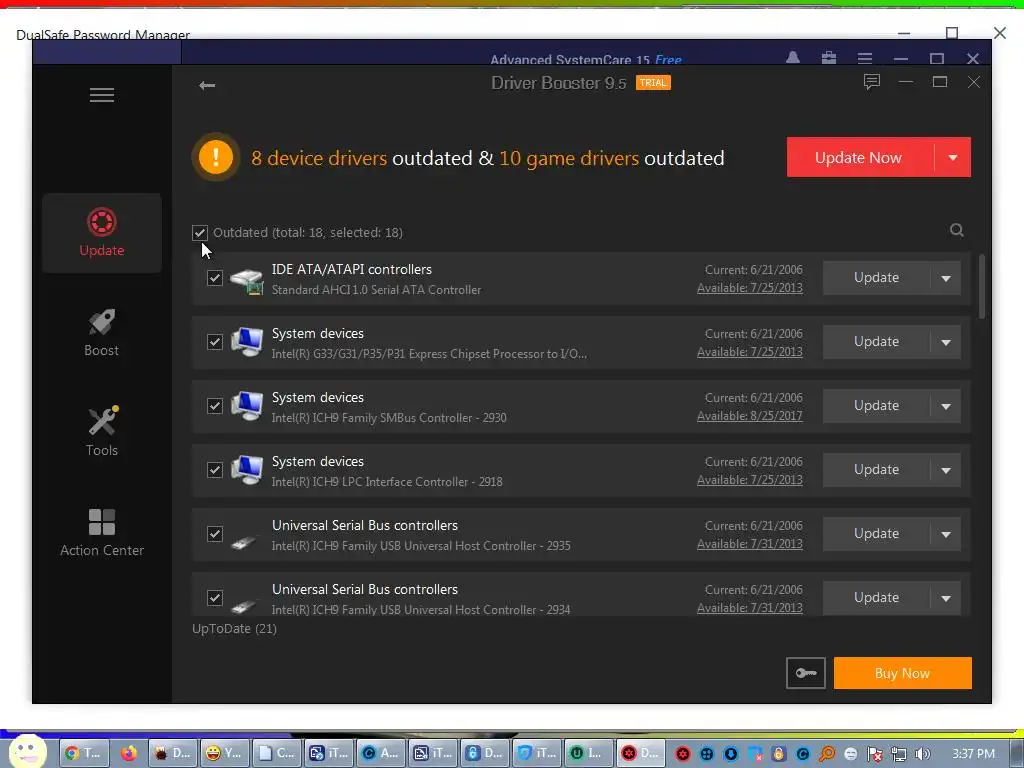Open the Action Center section
Screen dimensions: 1024x768
102,532
